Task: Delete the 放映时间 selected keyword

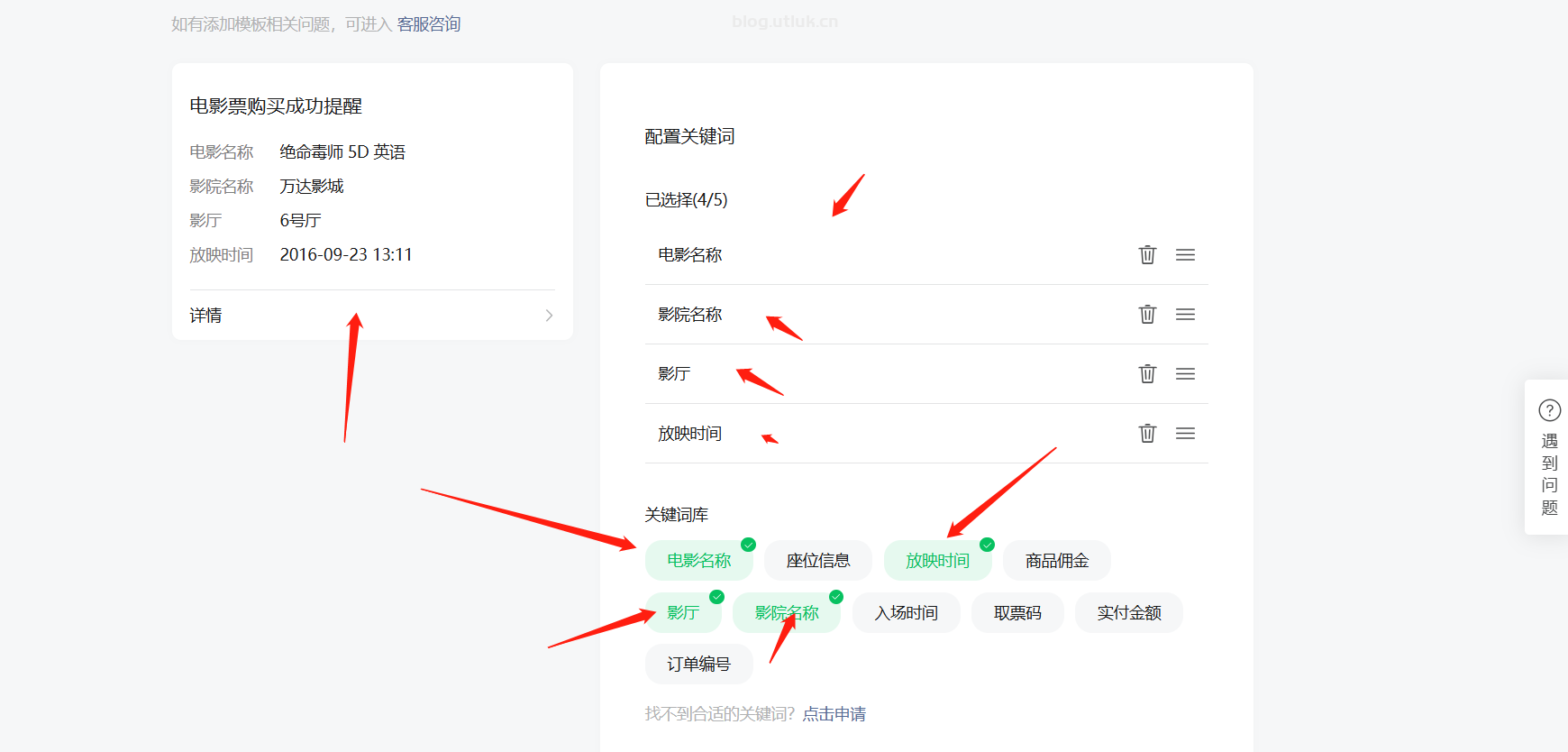Action: [x=1147, y=433]
